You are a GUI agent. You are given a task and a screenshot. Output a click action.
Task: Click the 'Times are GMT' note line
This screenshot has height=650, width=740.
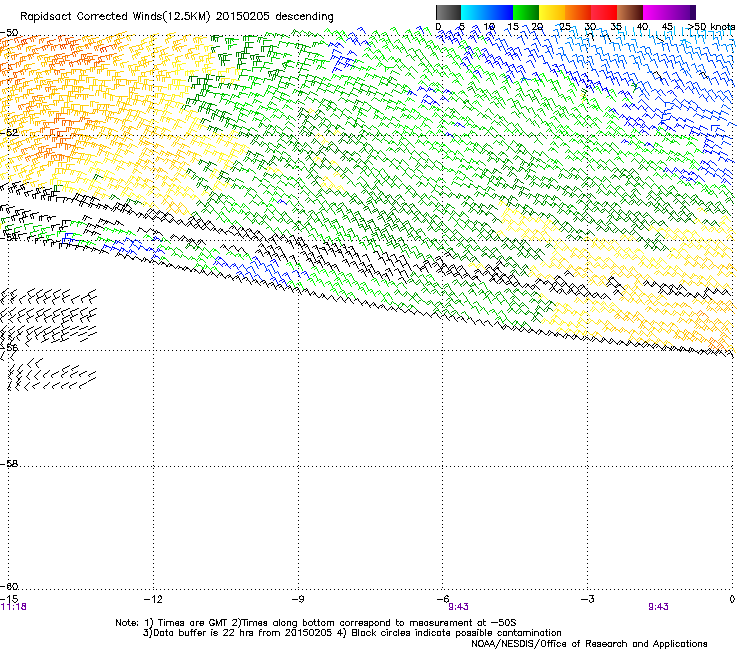[315, 623]
